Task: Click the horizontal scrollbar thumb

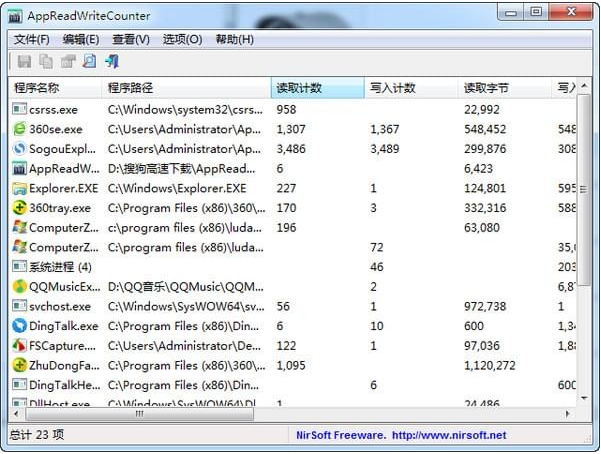Action: 139,414
